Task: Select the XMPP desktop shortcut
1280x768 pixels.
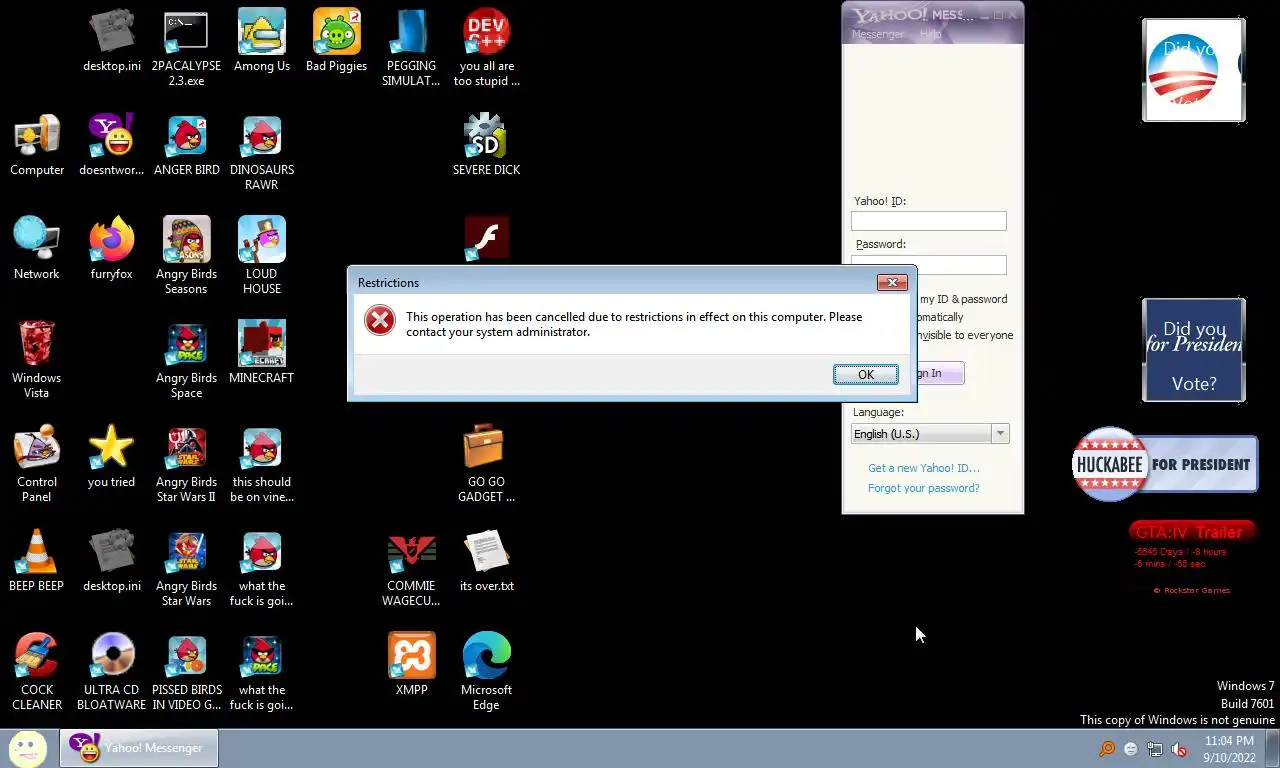Action: pos(411,666)
